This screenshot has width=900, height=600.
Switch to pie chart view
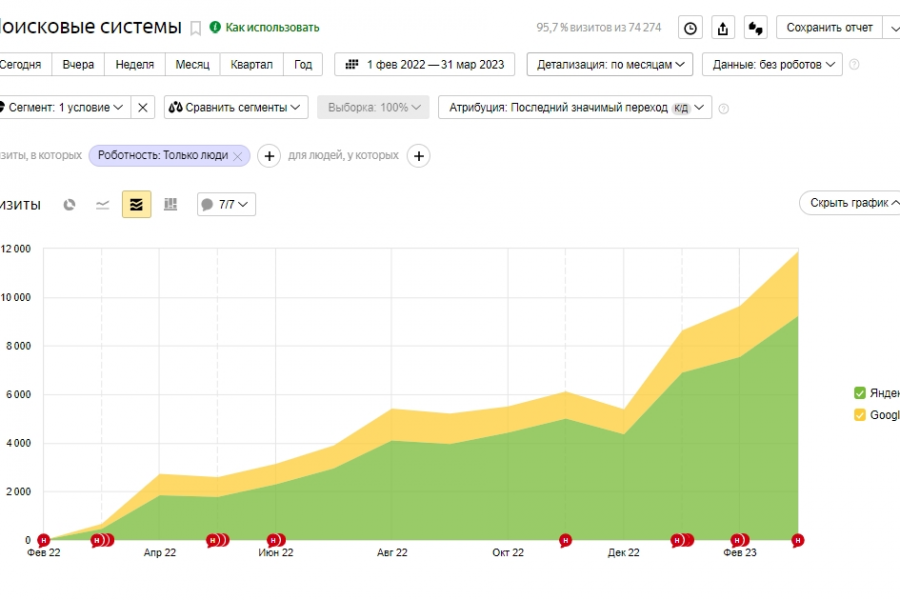click(x=69, y=205)
